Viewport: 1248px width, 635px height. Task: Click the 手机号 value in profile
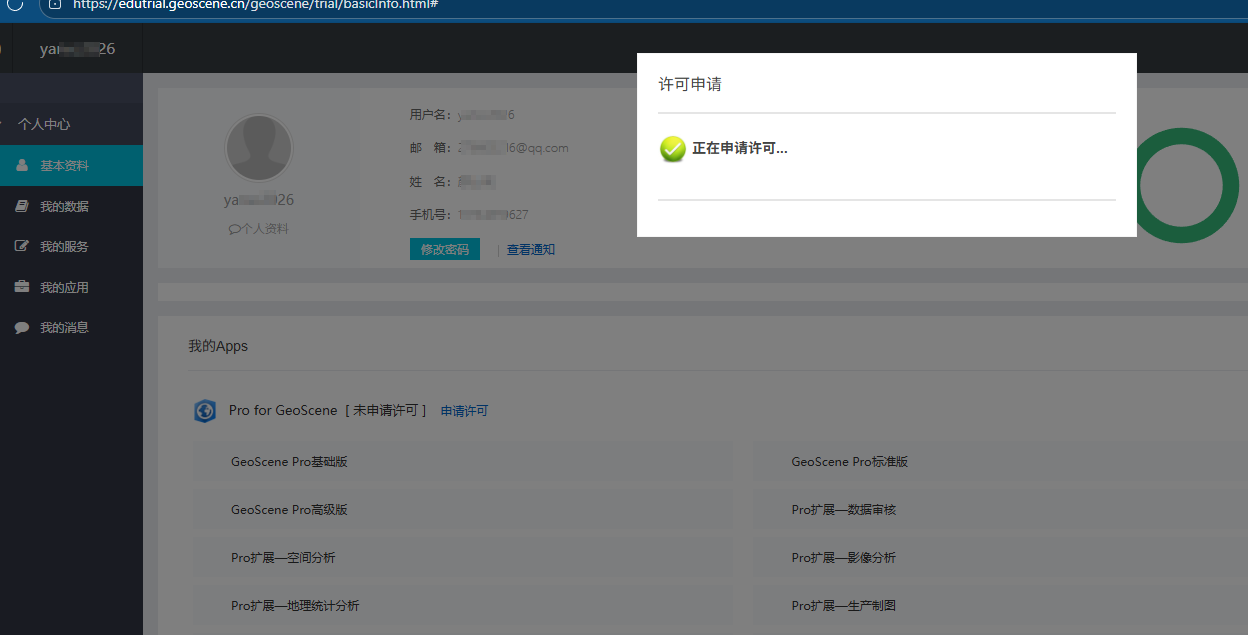click(493, 215)
